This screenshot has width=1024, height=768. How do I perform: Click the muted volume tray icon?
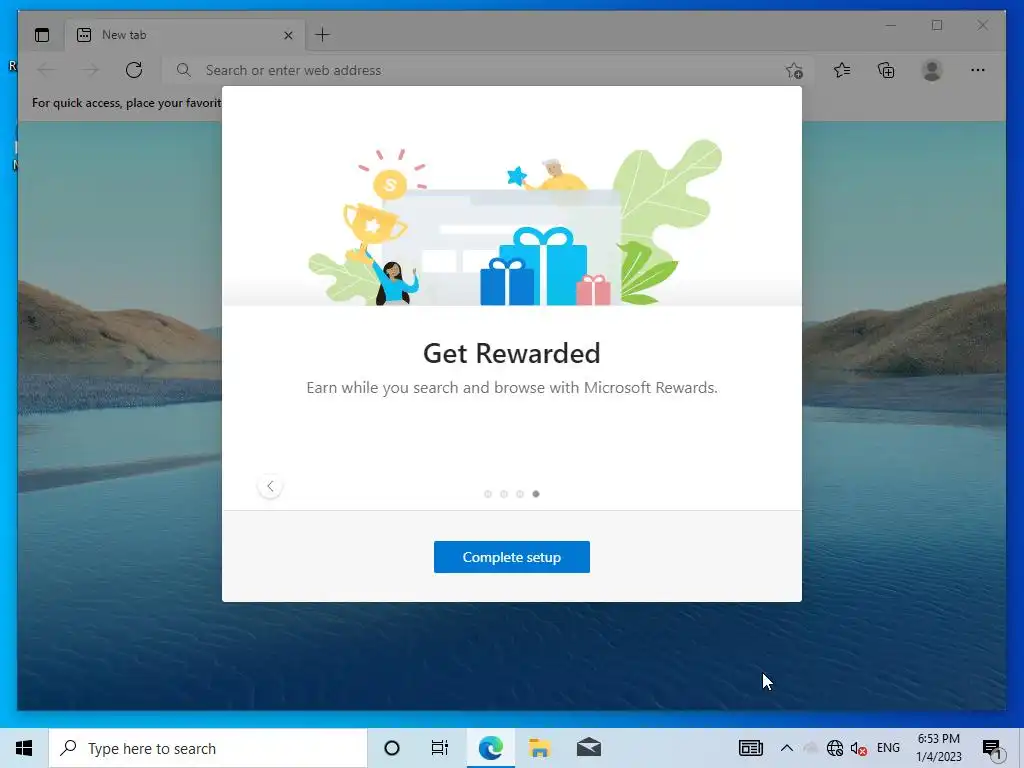(x=858, y=748)
